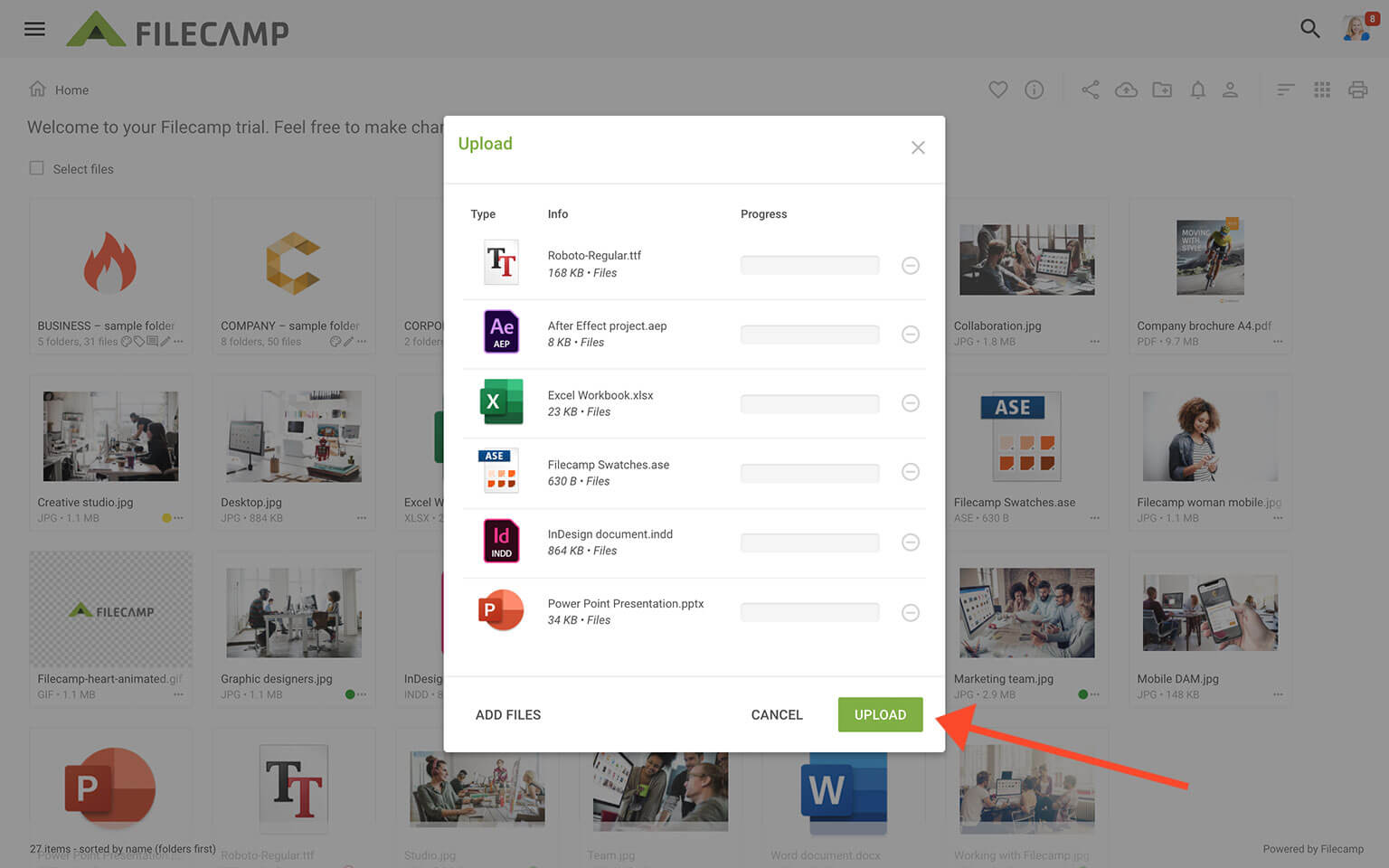Click the Progress column header
This screenshot has width=1389, height=868.
point(763,214)
